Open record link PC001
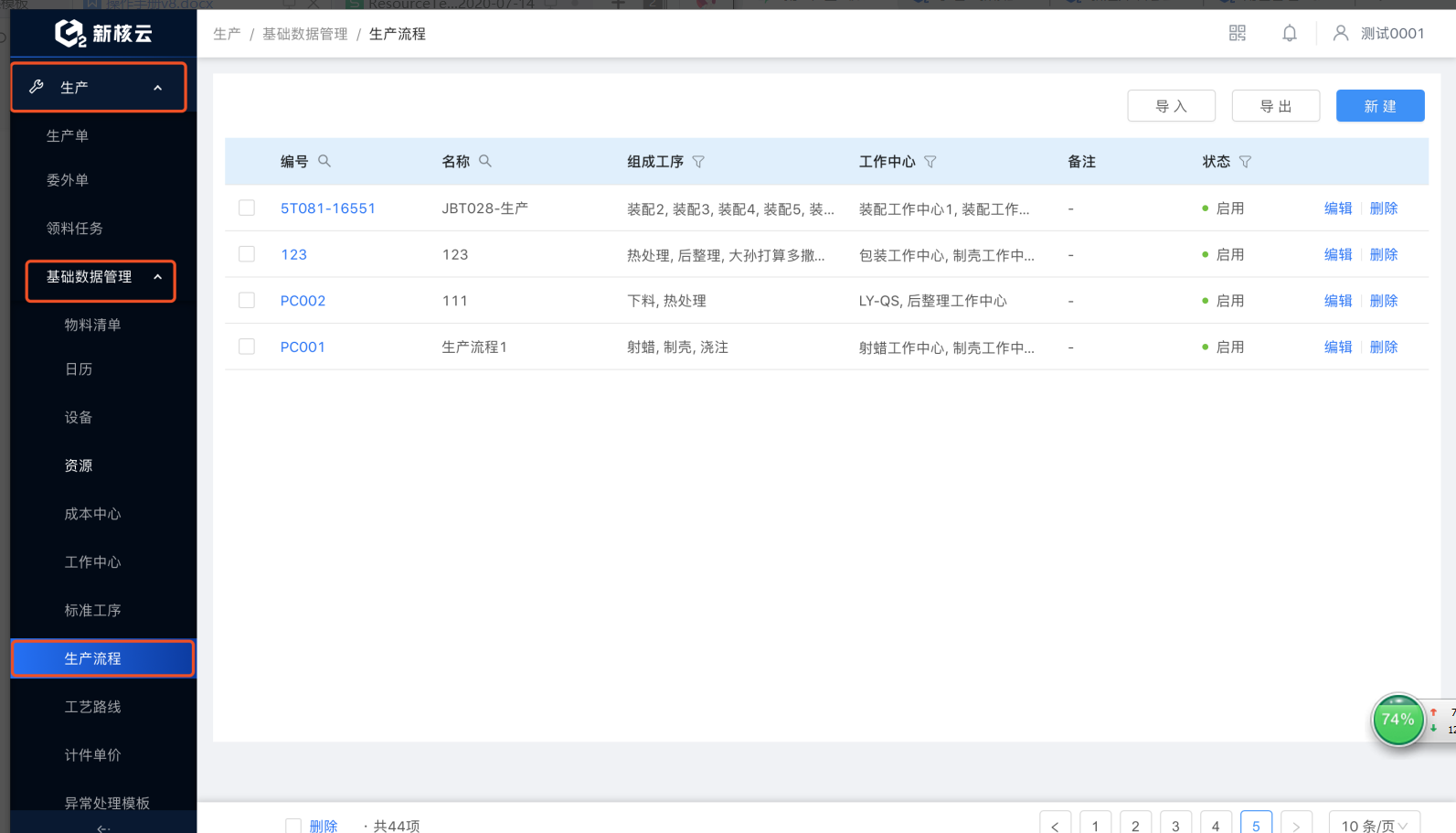Screen dimensions: 1456x833 [303, 347]
